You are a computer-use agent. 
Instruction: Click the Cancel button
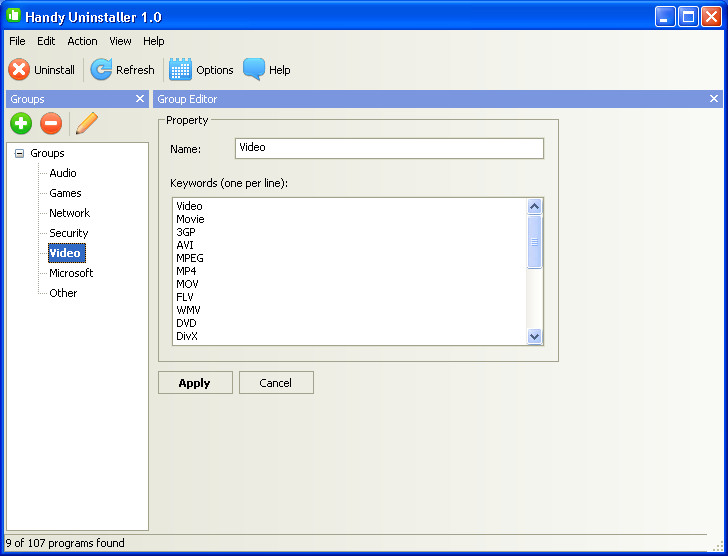tap(276, 383)
